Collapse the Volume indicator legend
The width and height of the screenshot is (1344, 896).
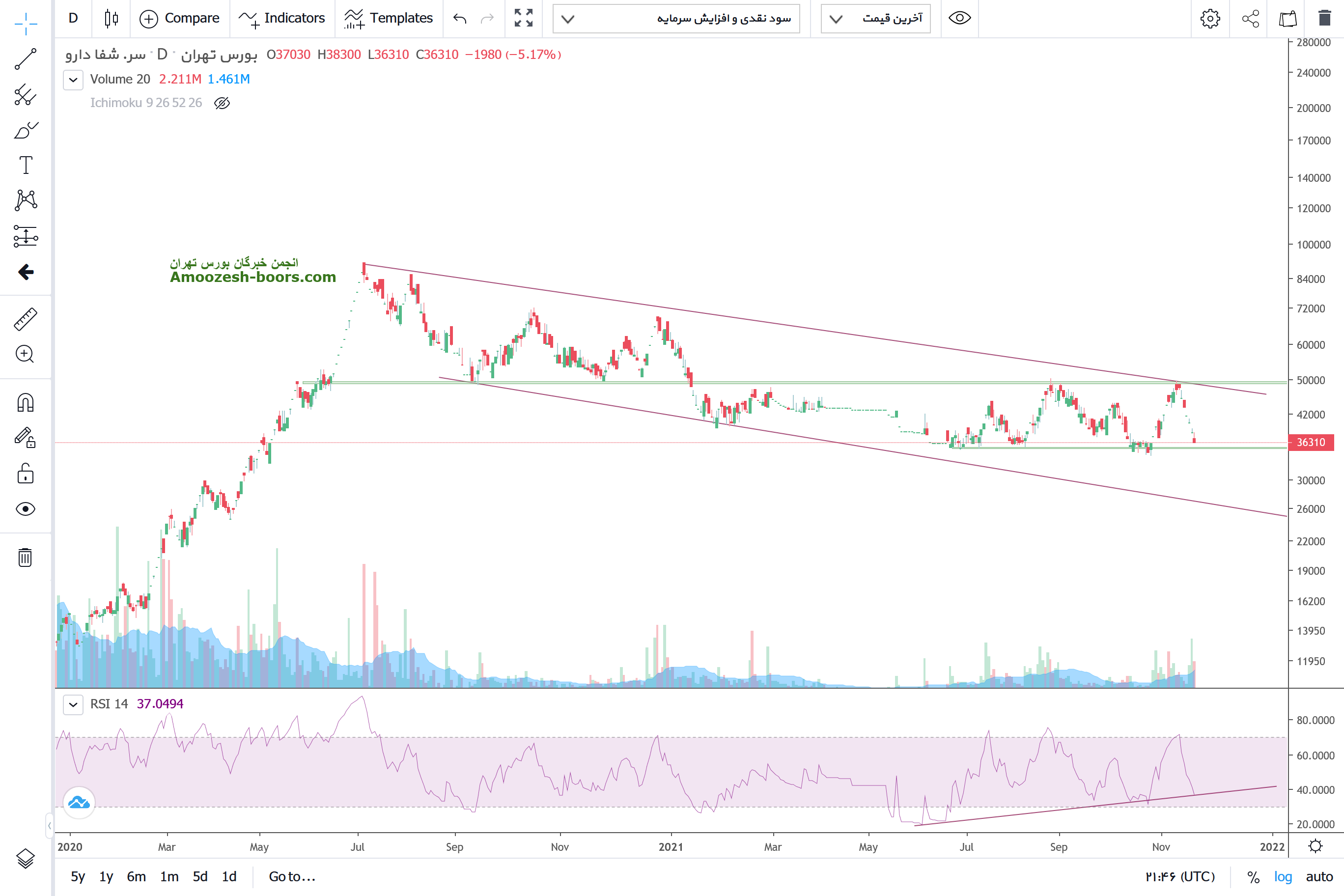point(73,80)
